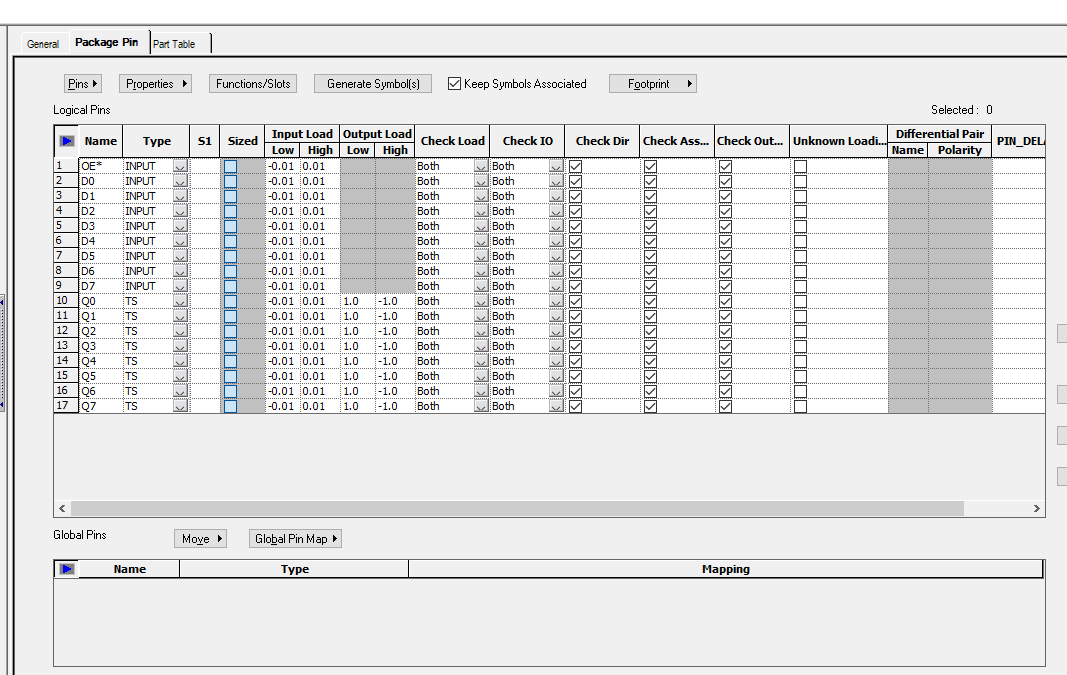Select row number 17 header
The width and height of the screenshot is (1067, 675).
click(66, 406)
